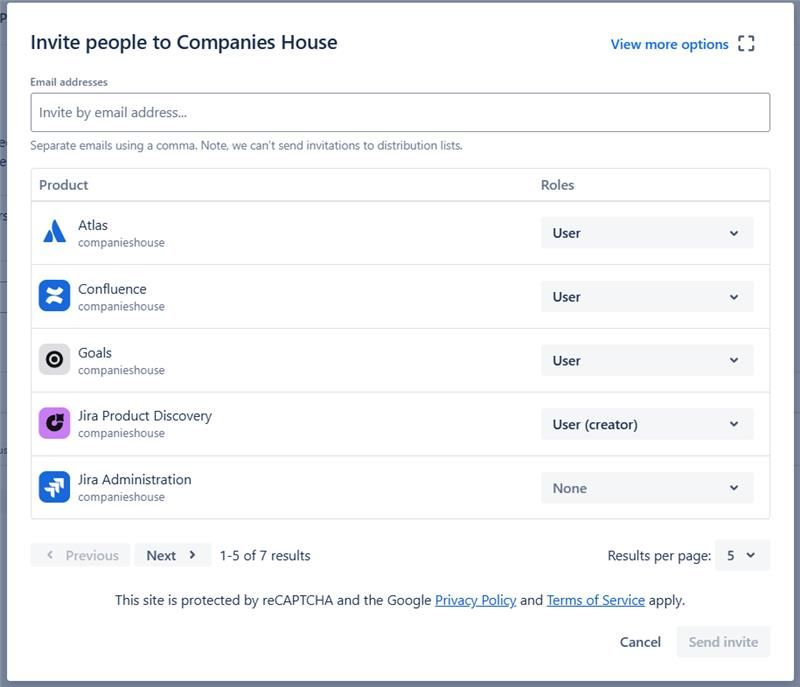The image size is (800, 687).
Task: Open the Confluence role dropdown
Action: [647, 297]
